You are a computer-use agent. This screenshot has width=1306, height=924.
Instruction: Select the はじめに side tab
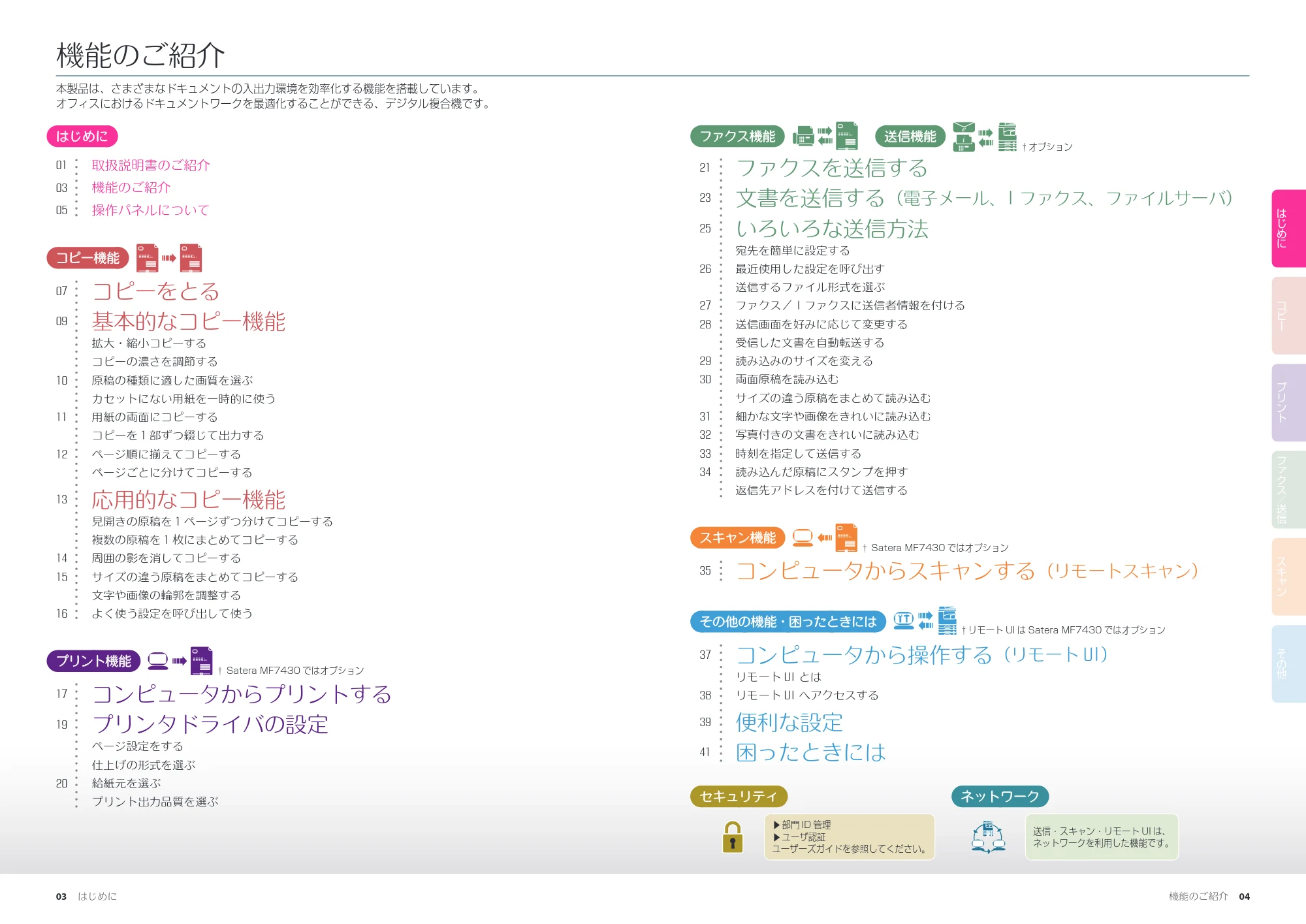coord(1288,229)
